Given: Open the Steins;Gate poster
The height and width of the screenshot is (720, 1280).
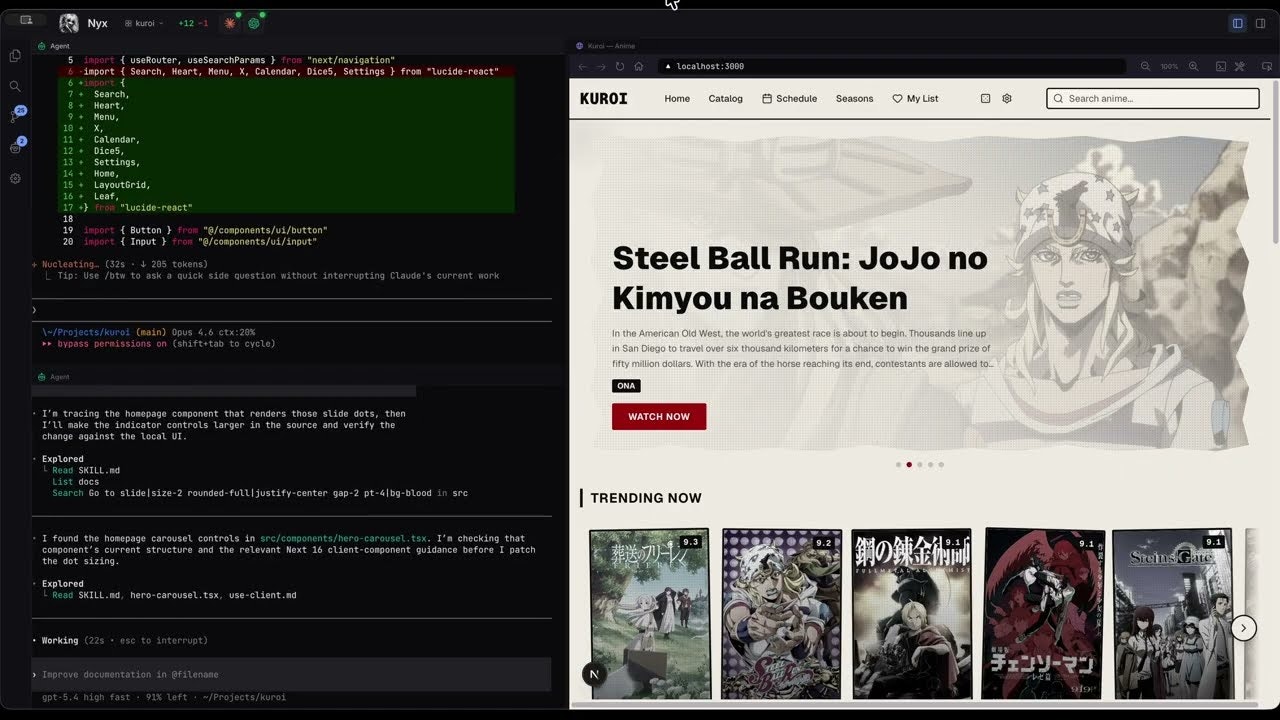Looking at the screenshot, I should tap(1173, 614).
